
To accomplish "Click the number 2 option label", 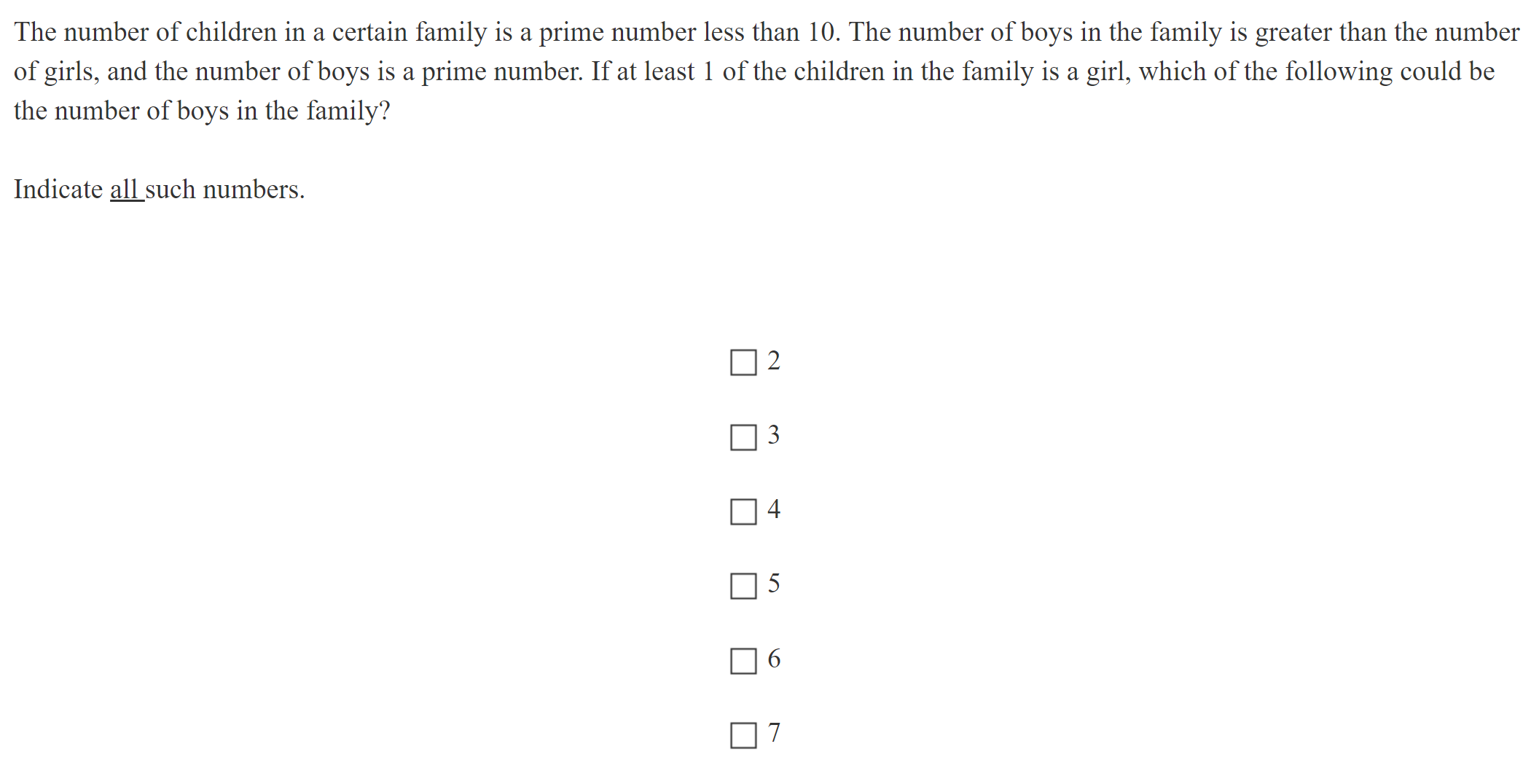I will point(774,361).
